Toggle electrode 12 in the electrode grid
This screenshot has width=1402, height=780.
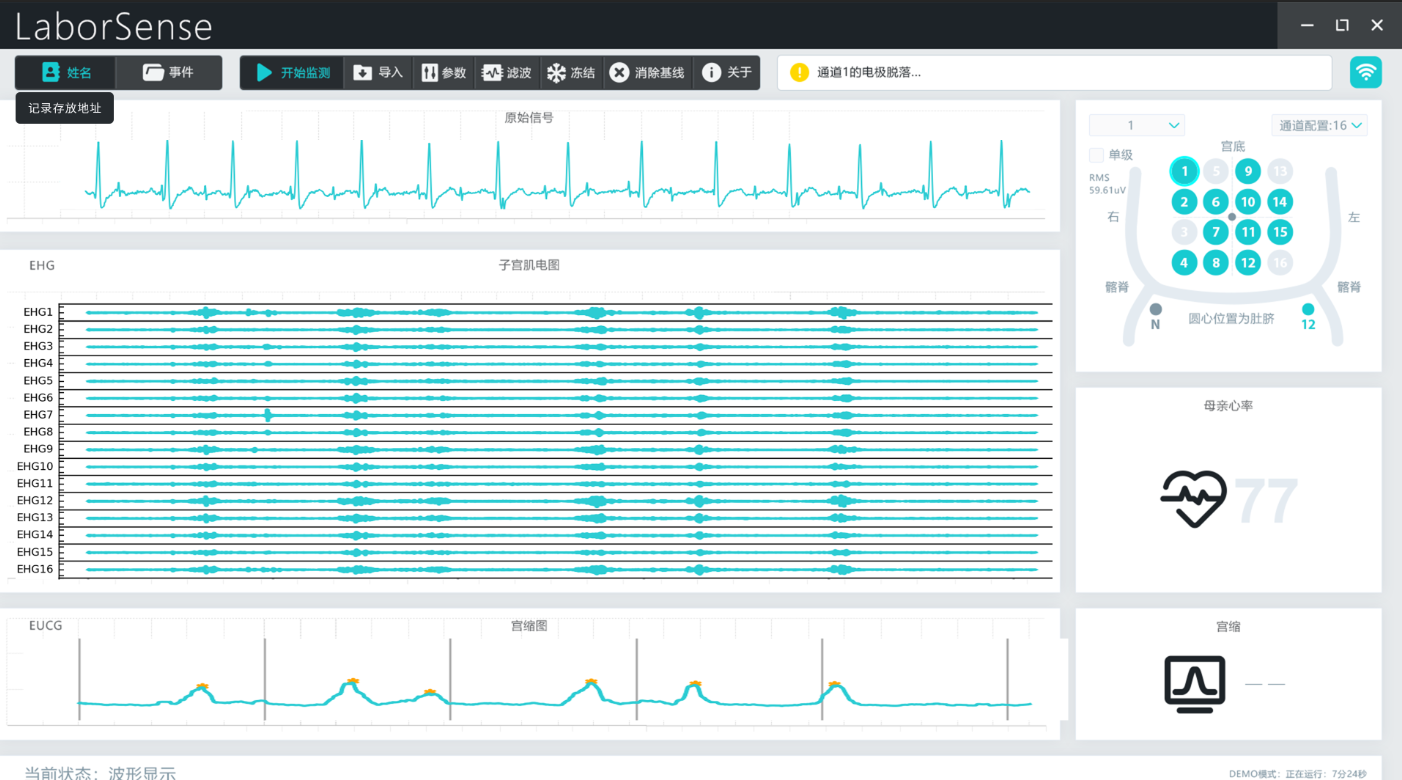pyautogui.click(x=1248, y=263)
